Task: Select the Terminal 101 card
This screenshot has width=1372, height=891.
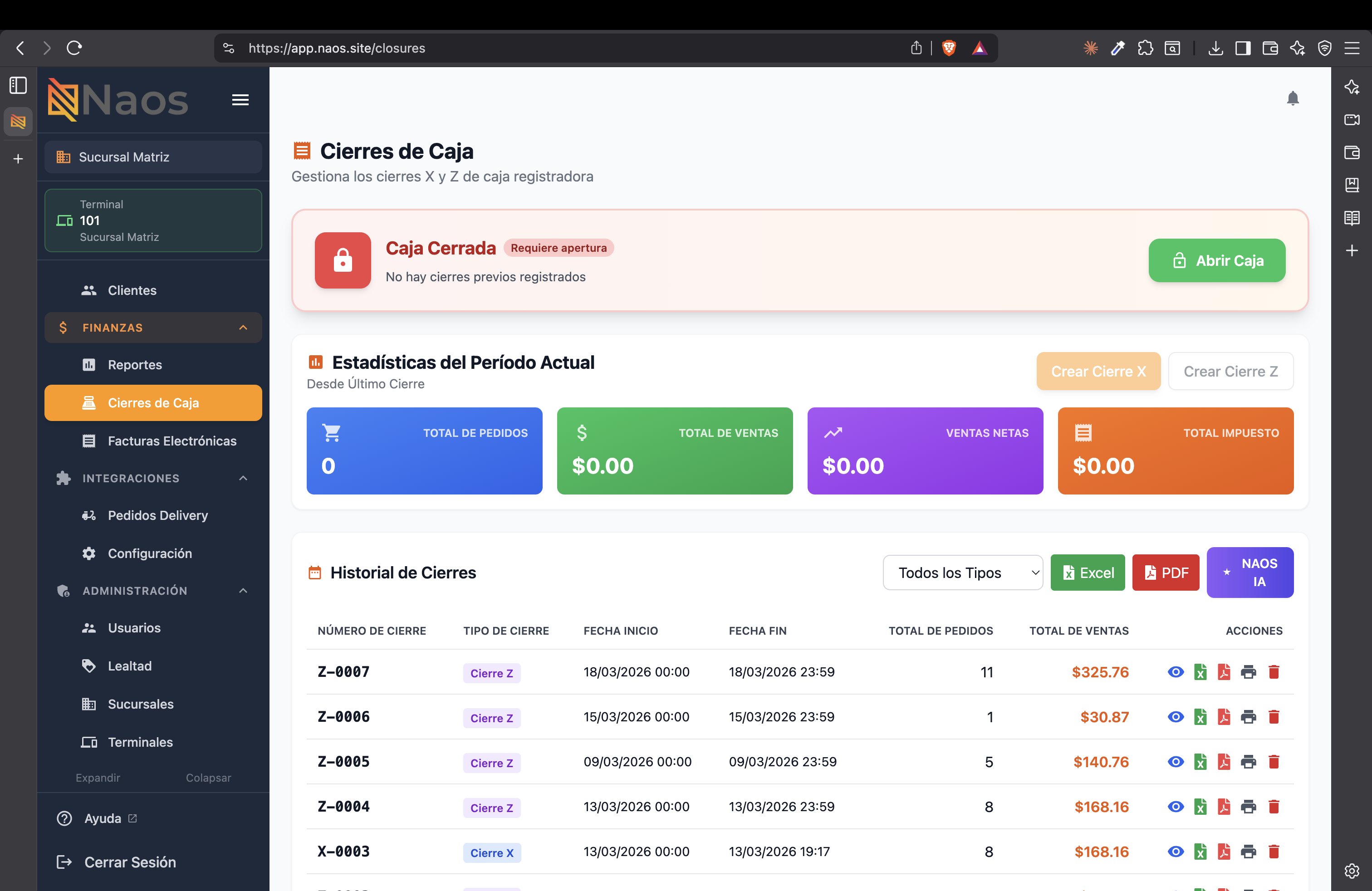Action: point(153,221)
